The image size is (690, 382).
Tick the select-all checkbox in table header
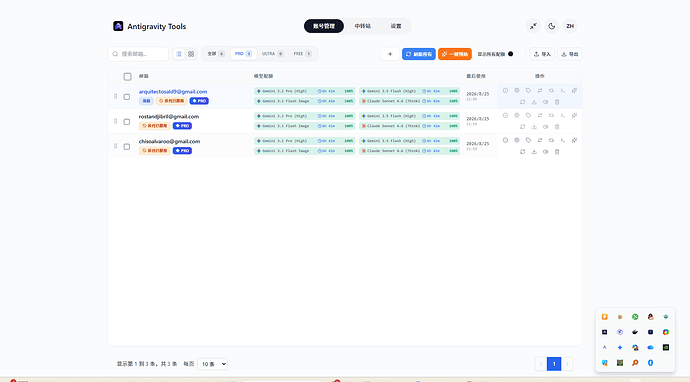point(127,77)
